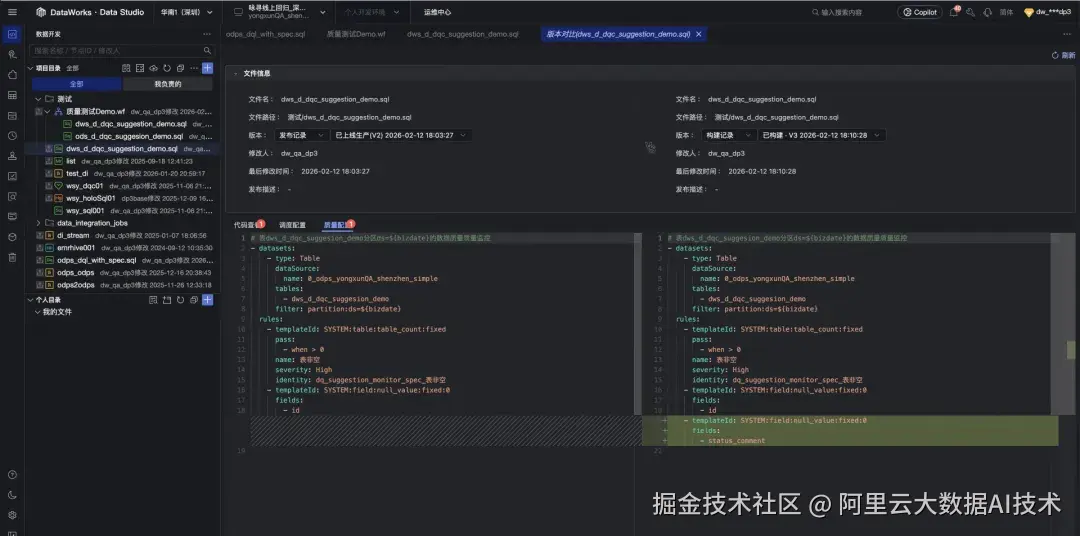Switch to the 调度配置 tab
The width and height of the screenshot is (1080, 536).
tap(292, 225)
